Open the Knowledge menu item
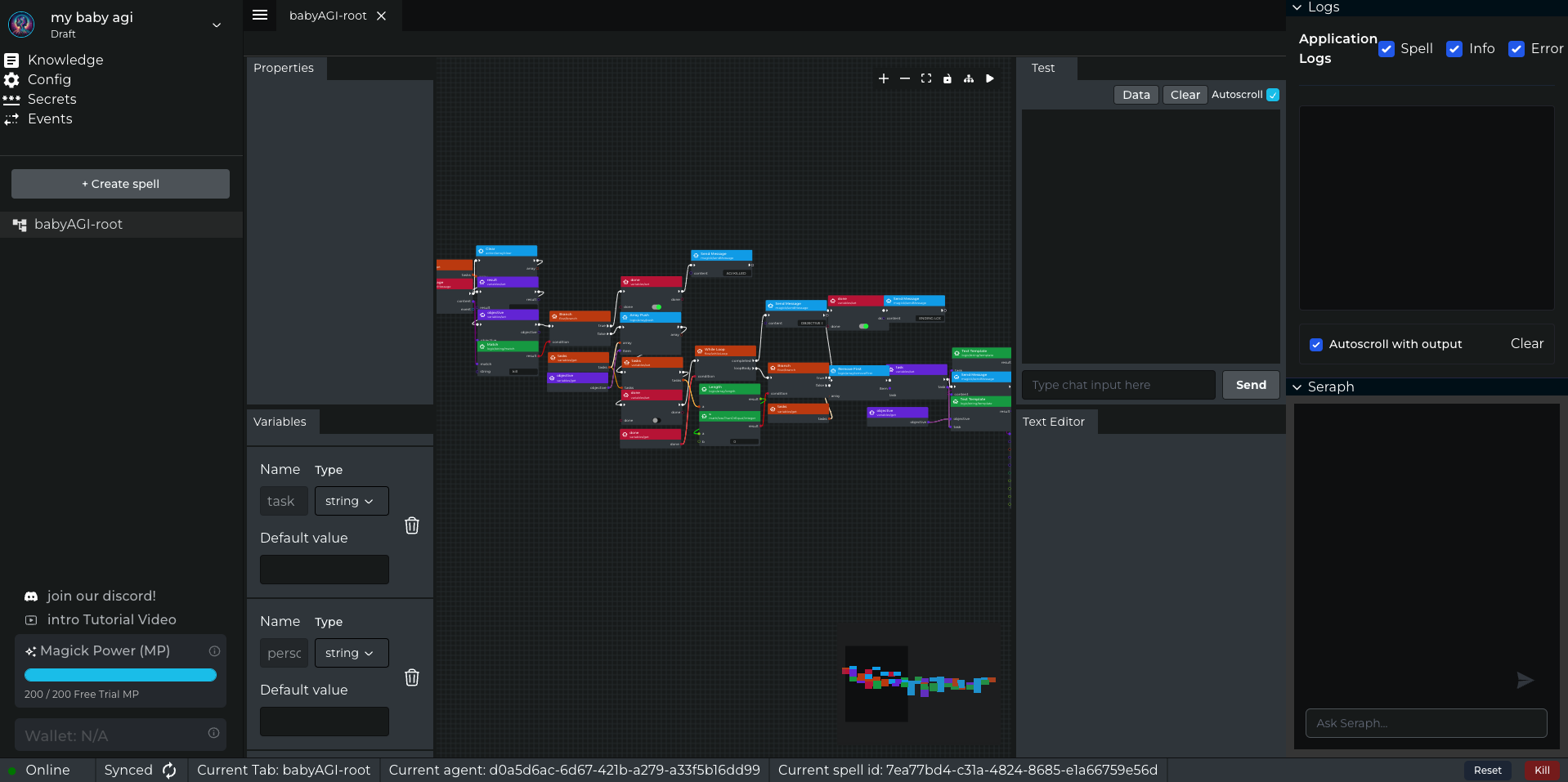Viewport: 1568px width, 782px height. [65, 60]
